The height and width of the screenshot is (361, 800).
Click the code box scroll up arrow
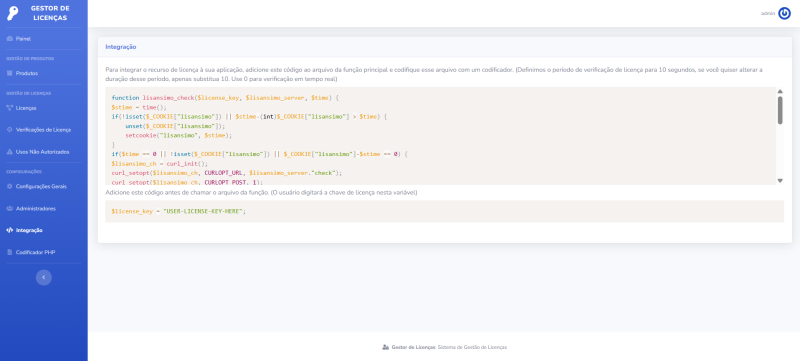(x=780, y=92)
